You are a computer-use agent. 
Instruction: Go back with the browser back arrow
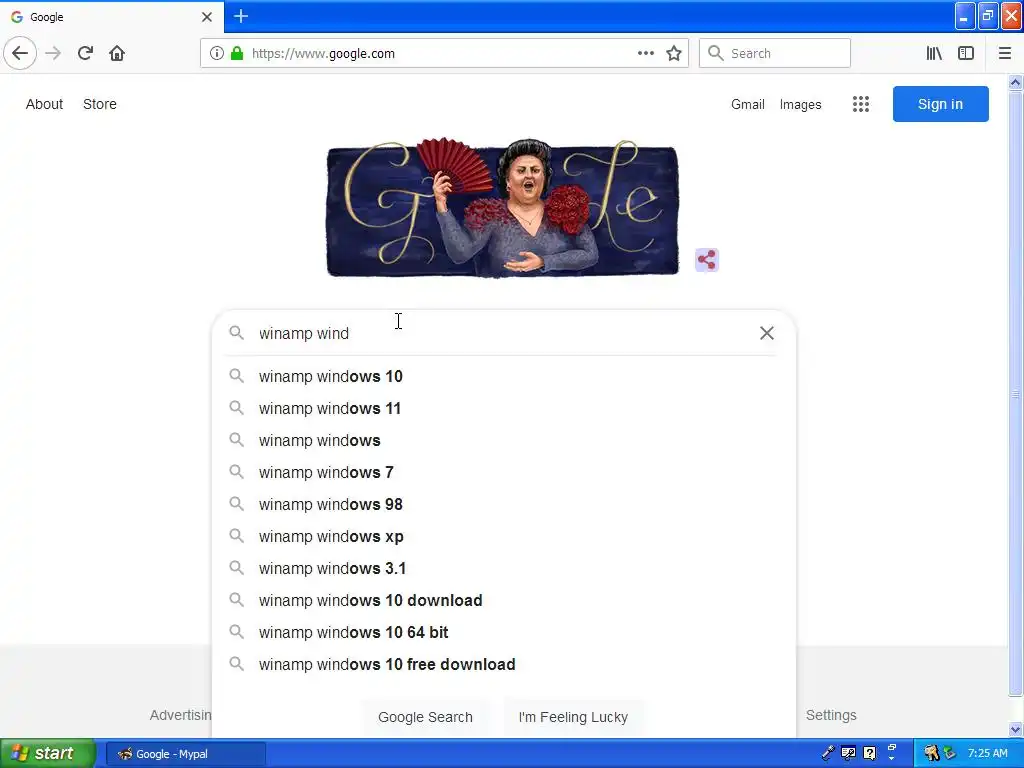pyautogui.click(x=20, y=53)
